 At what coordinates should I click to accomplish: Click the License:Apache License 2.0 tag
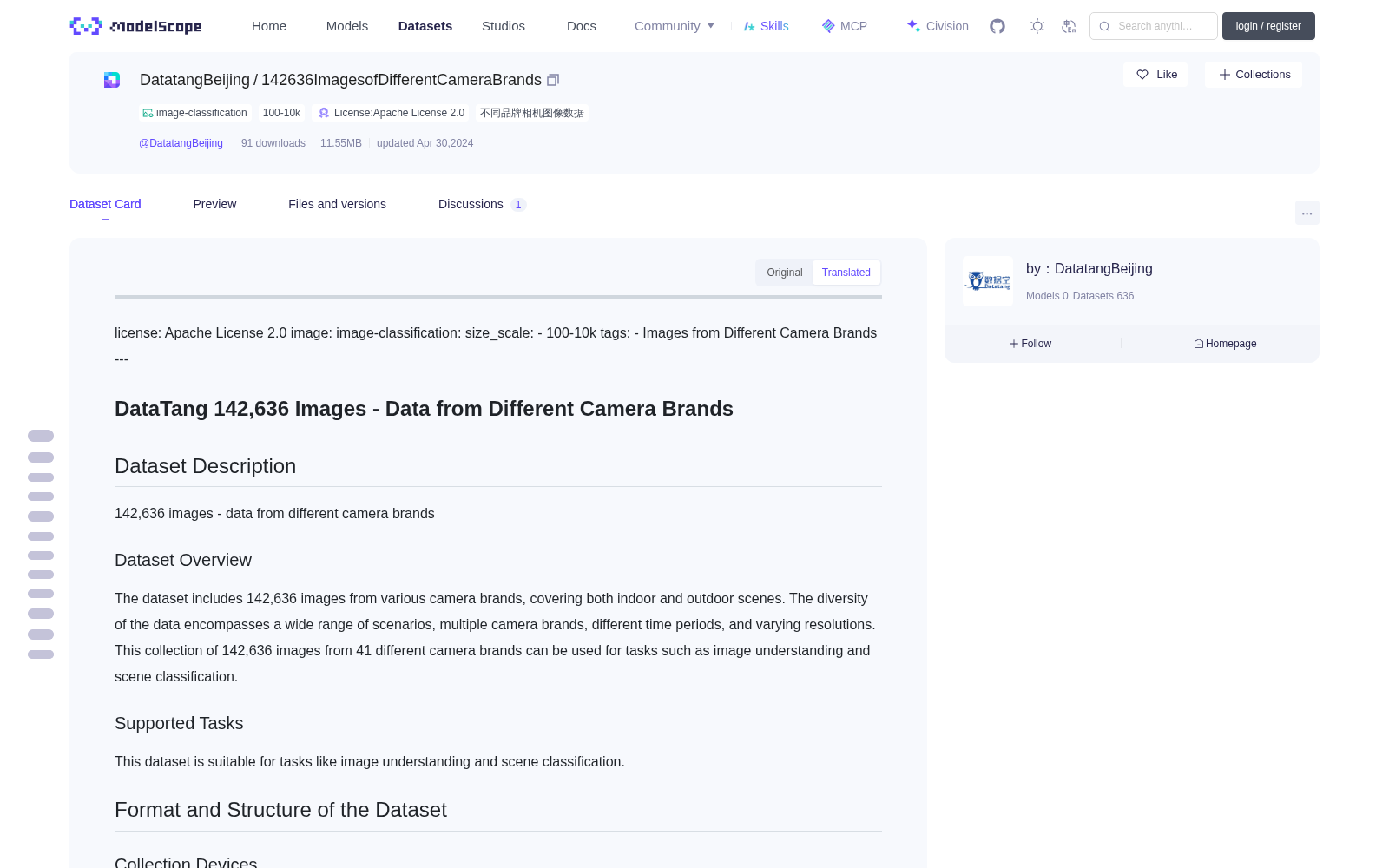coord(392,113)
